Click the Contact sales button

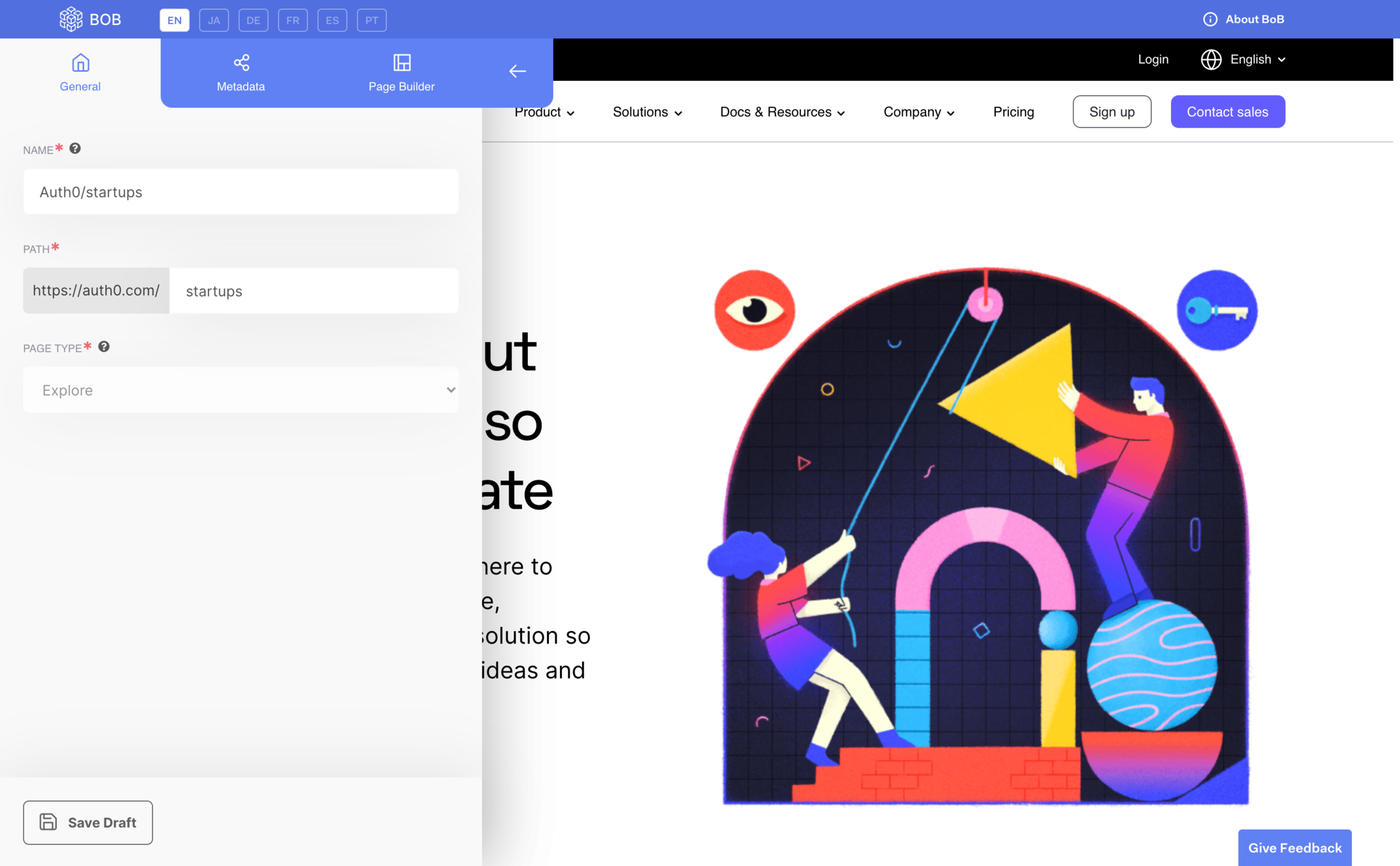pyautogui.click(x=1227, y=112)
